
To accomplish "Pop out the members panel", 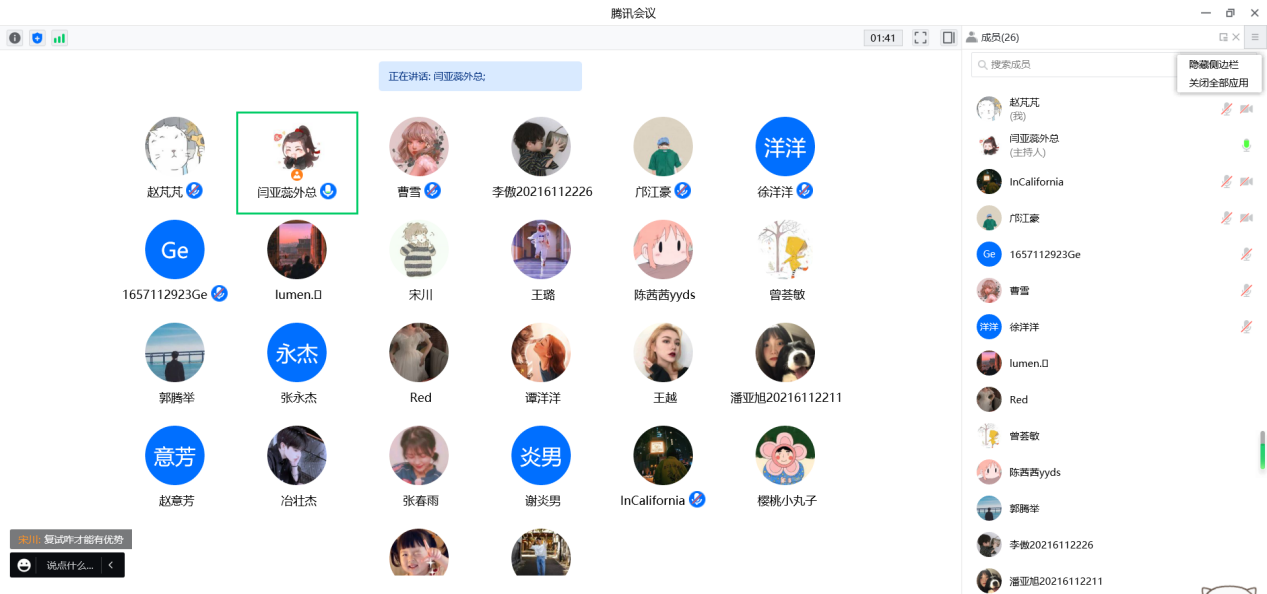I will [x=1223, y=37].
